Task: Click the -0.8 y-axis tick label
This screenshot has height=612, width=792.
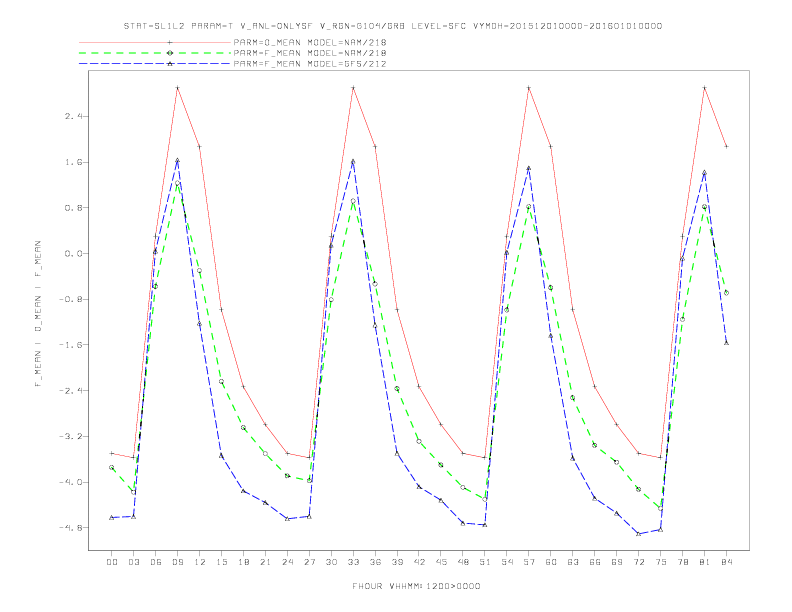Action: click(x=71, y=299)
